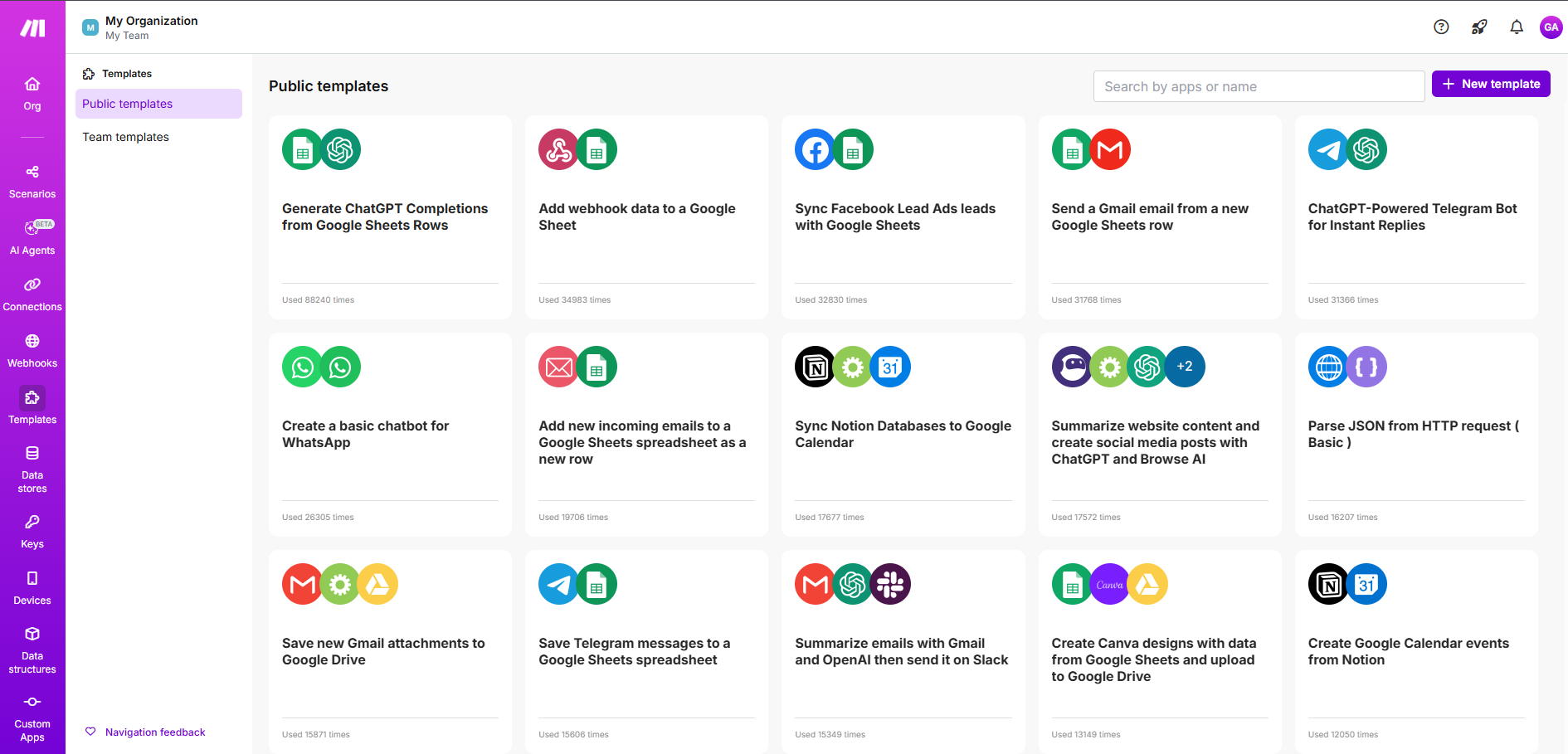The image size is (1568, 754).
Task: Open the Scenarios section in sidebar
Action: coord(32,181)
